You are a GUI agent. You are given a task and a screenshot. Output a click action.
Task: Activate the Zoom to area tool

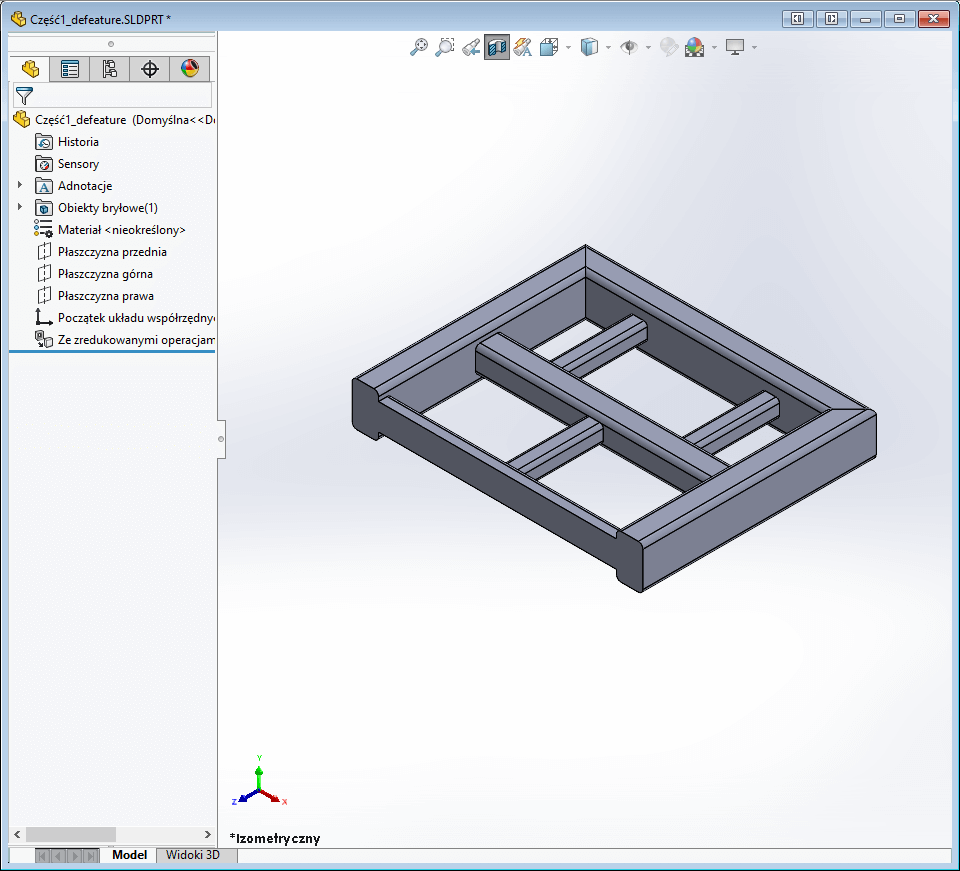[445, 47]
